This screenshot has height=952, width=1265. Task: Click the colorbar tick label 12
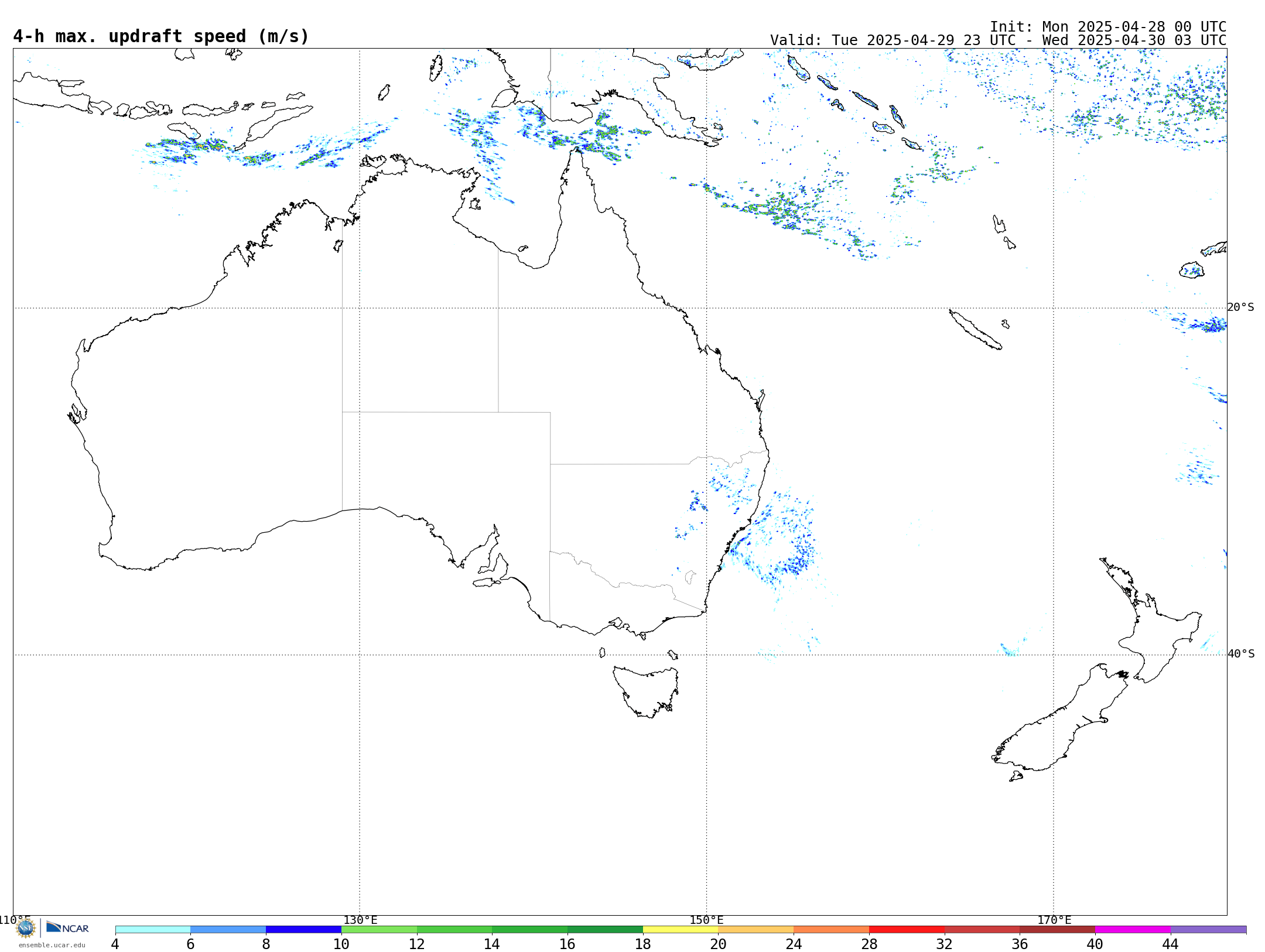pos(417,944)
